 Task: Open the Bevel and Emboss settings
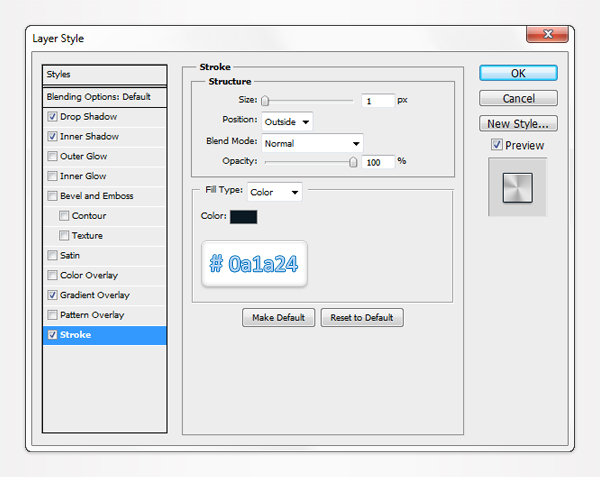click(96, 196)
